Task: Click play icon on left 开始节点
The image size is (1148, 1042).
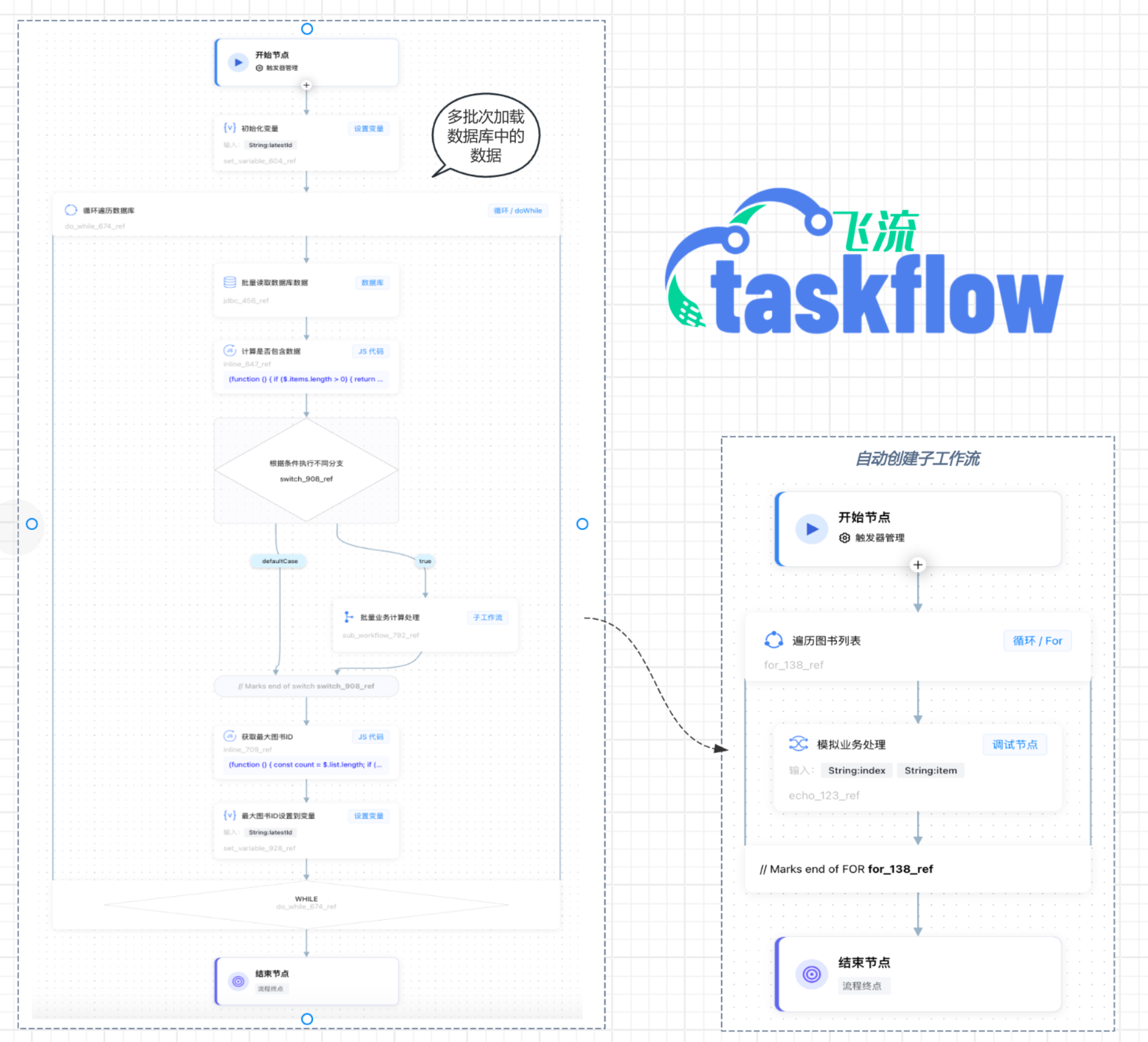Action: 238,62
